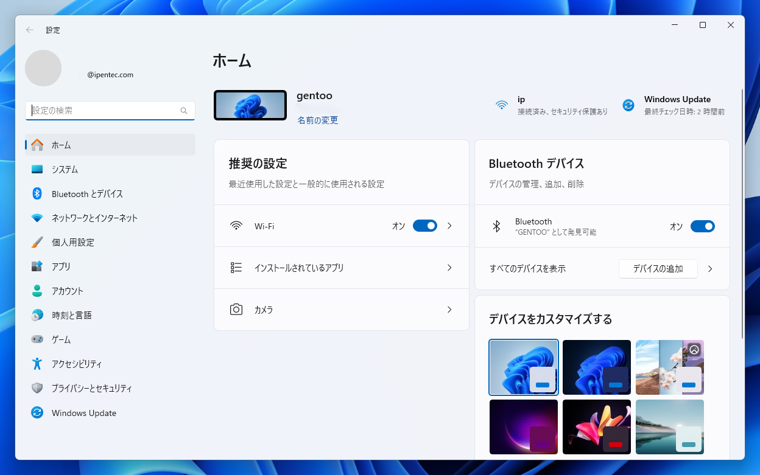Open Bluetooth とデバイス in the sidebar
The height and width of the screenshot is (475, 760).
click(110, 193)
